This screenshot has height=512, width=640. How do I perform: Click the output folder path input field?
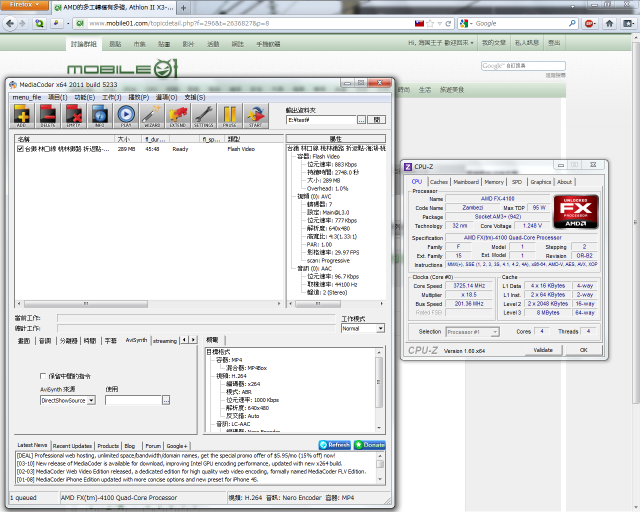tap(321, 120)
